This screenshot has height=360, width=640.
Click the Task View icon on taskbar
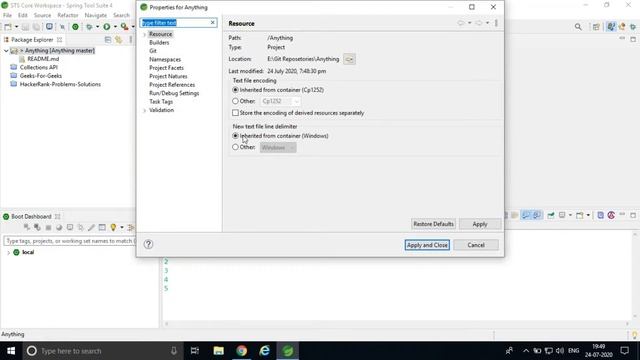click(x=195, y=351)
